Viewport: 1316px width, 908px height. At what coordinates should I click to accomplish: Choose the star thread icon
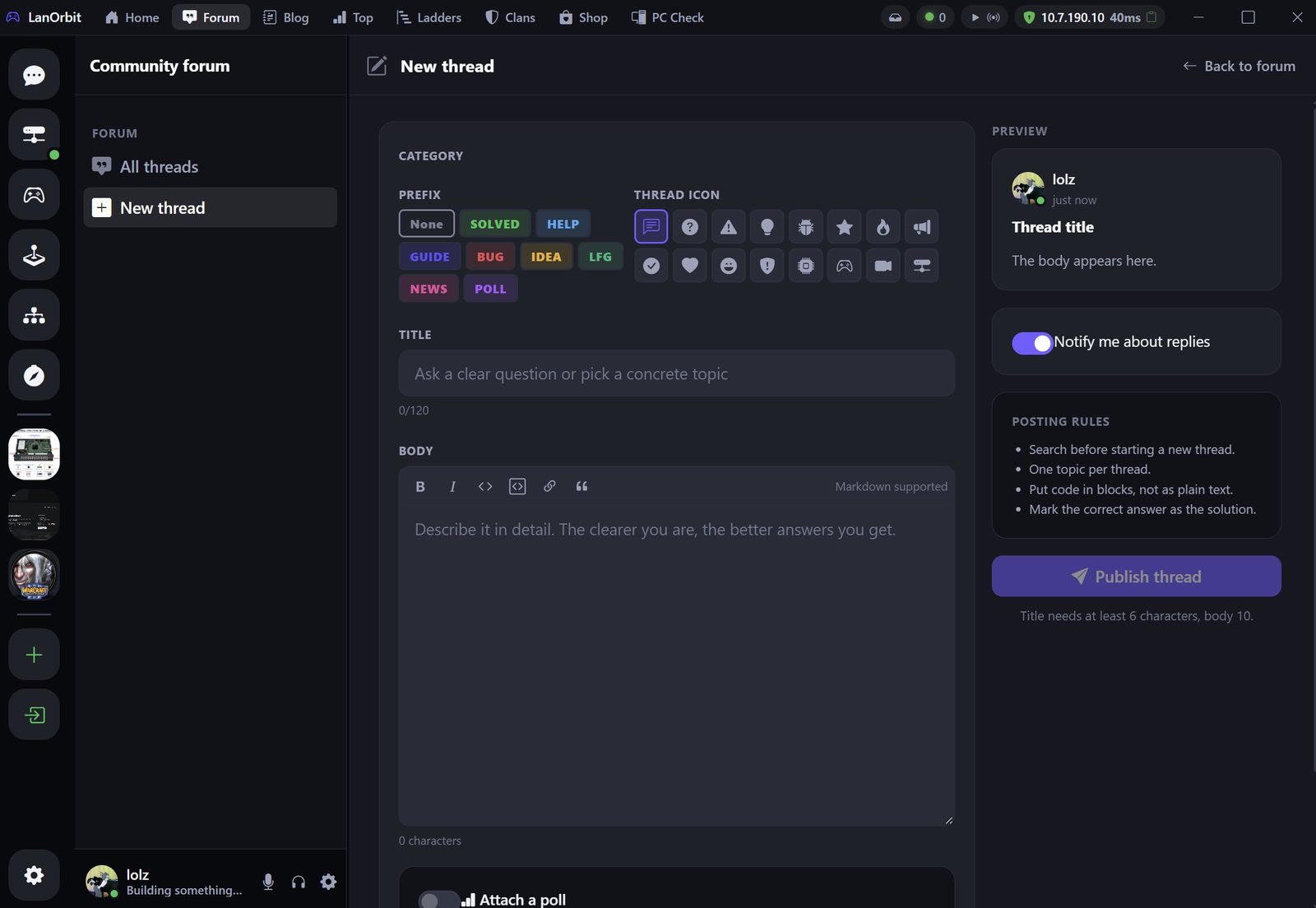click(x=845, y=227)
